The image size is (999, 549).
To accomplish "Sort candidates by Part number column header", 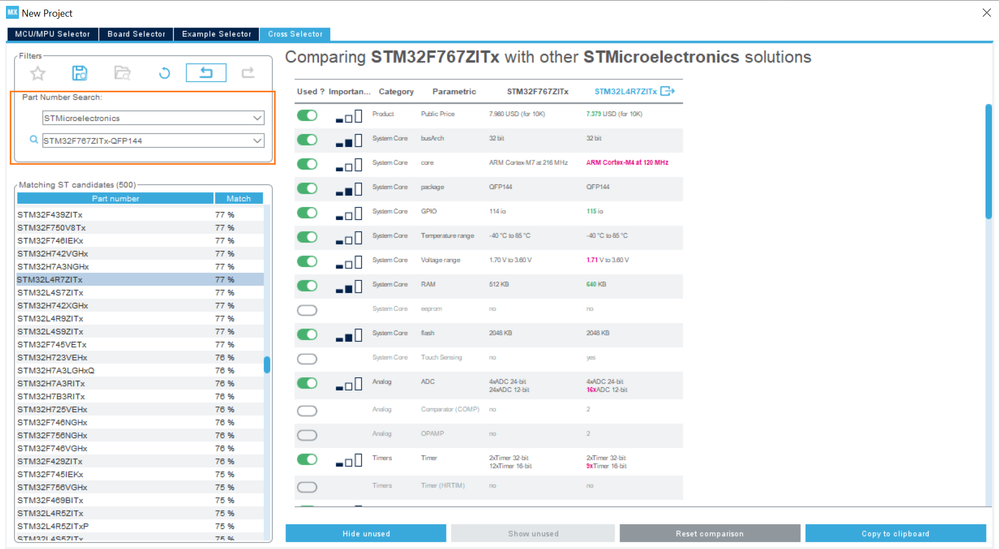I will (115, 199).
